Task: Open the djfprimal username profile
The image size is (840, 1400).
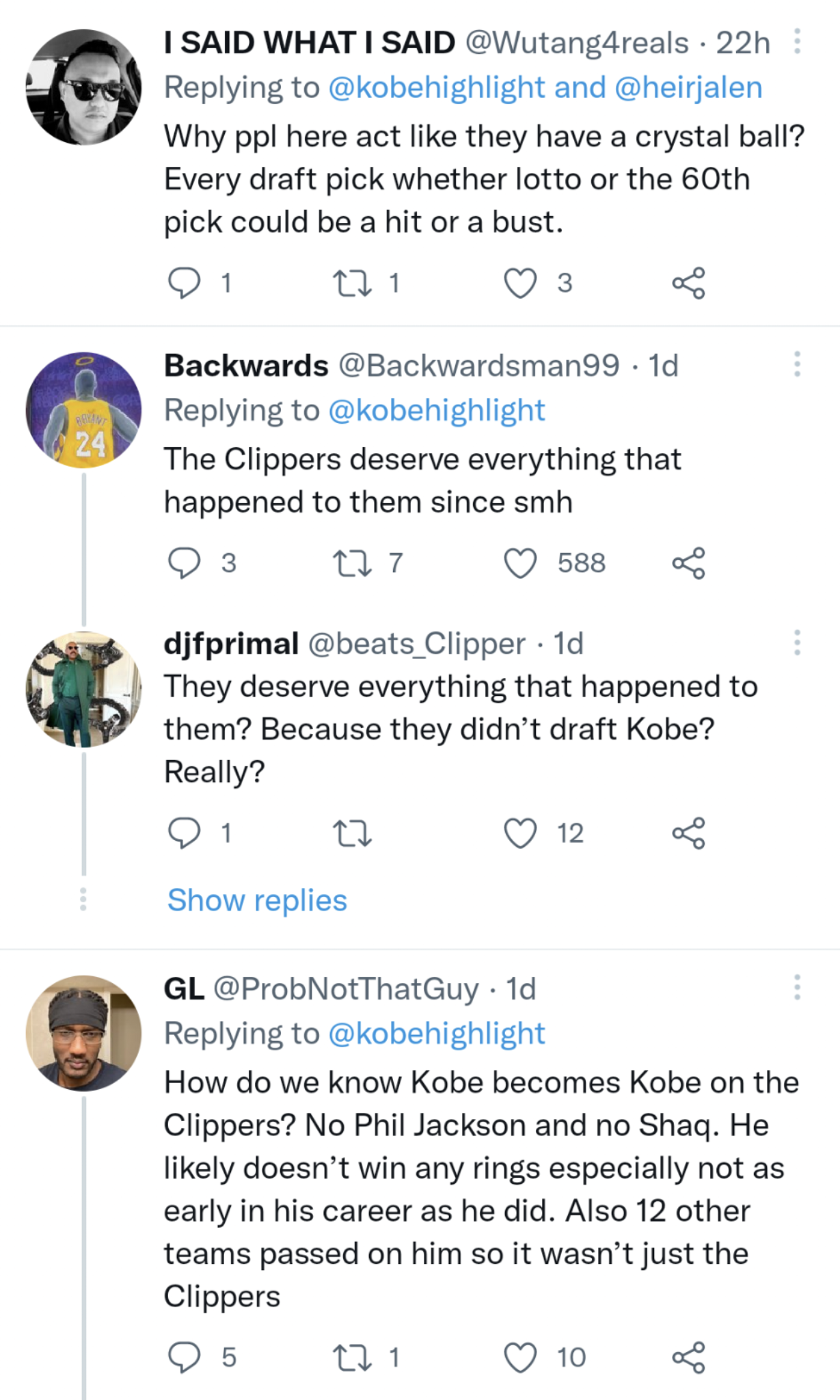Action: [x=231, y=643]
